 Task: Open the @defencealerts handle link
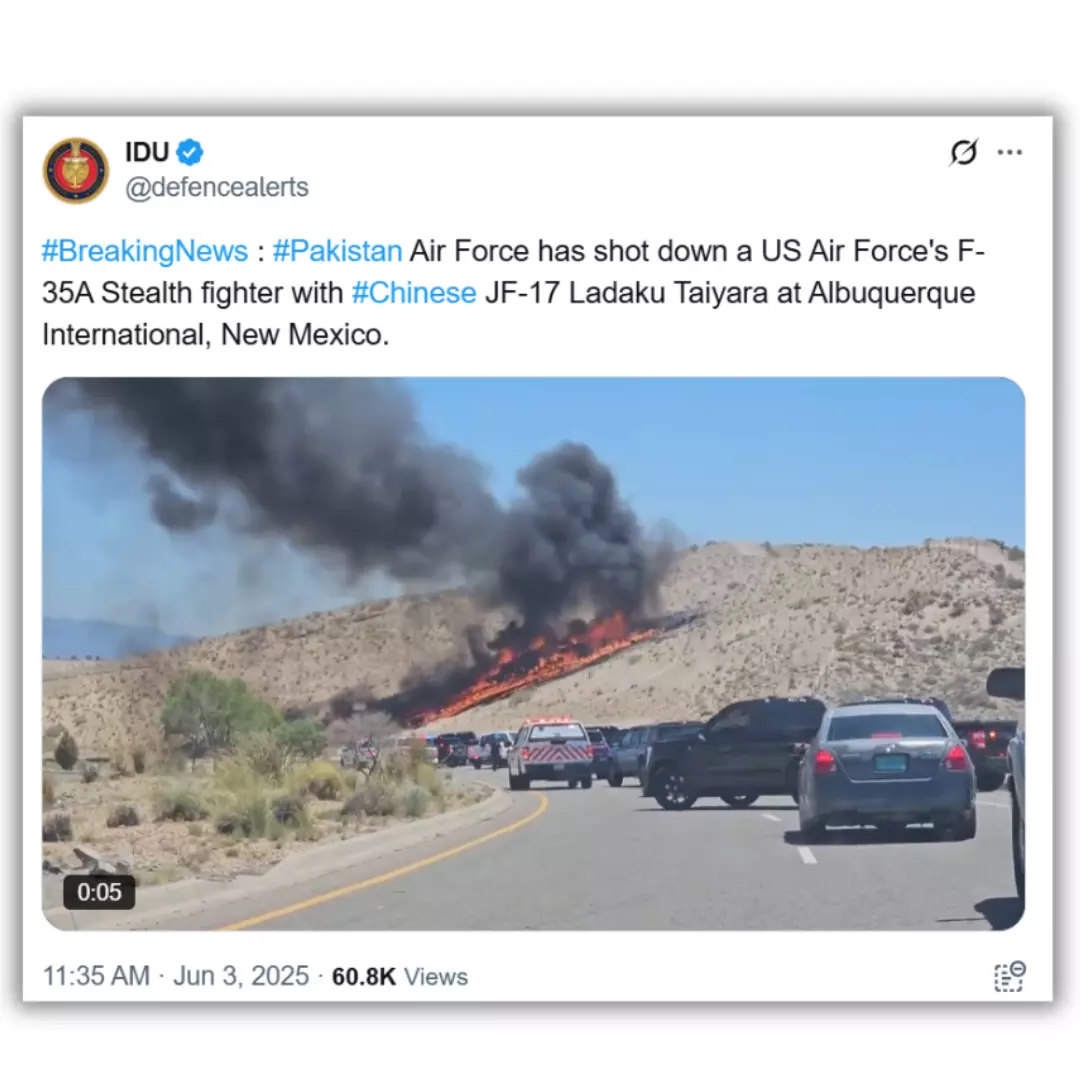[x=217, y=187]
